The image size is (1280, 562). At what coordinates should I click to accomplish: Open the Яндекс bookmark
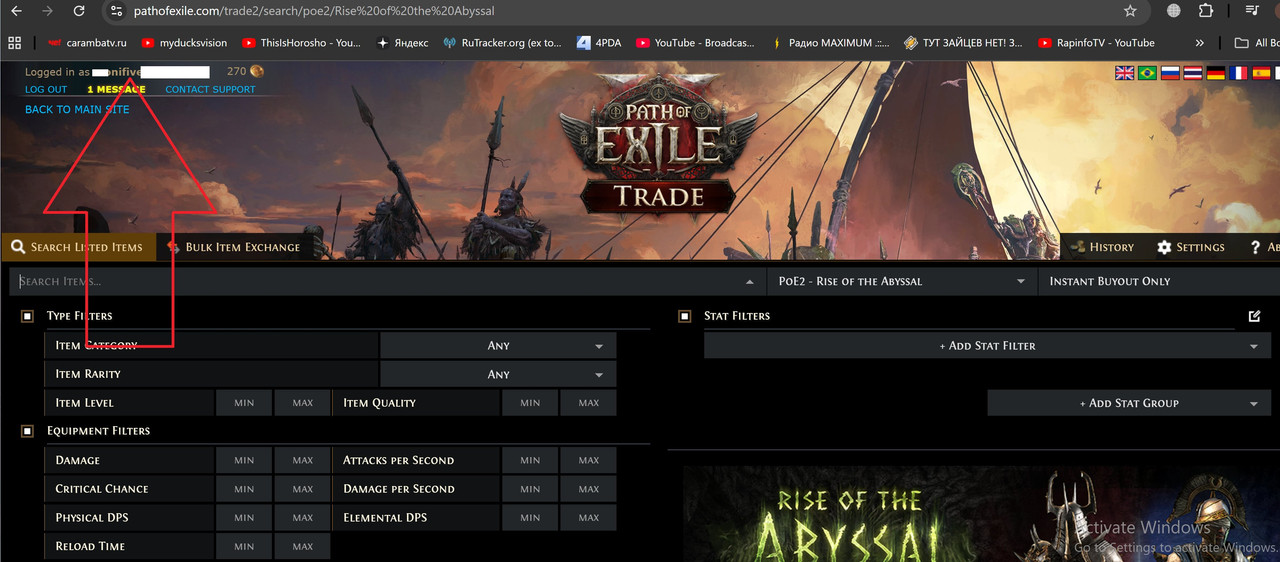click(403, 43)
